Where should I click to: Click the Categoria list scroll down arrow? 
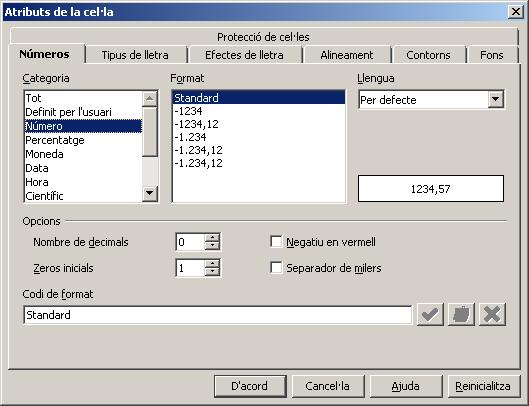[x=149, y=194]
